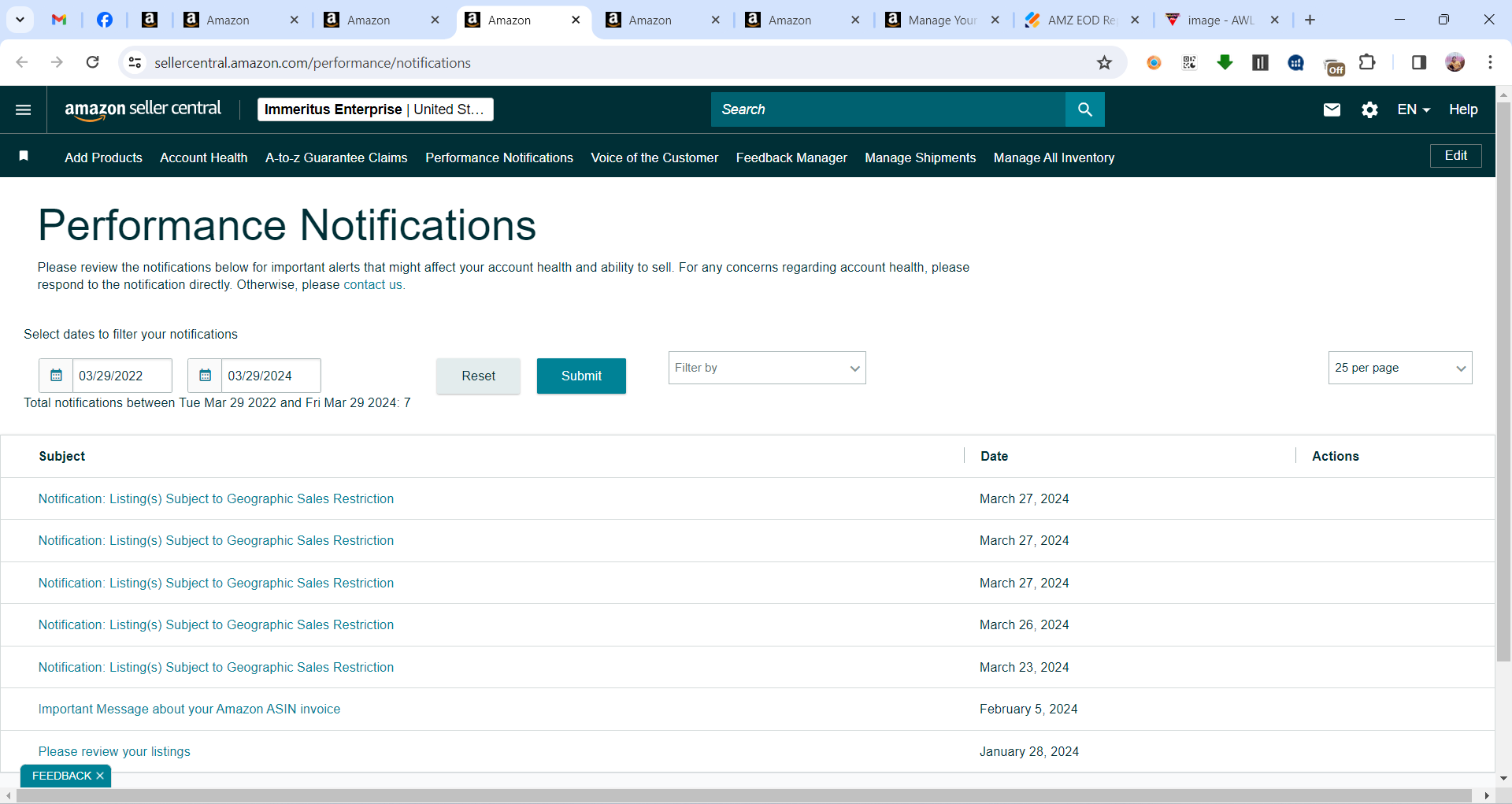Screen dimensions: 1512x804
Task: Open the end date calendar picker icon
Action: [x=205, y=376]
